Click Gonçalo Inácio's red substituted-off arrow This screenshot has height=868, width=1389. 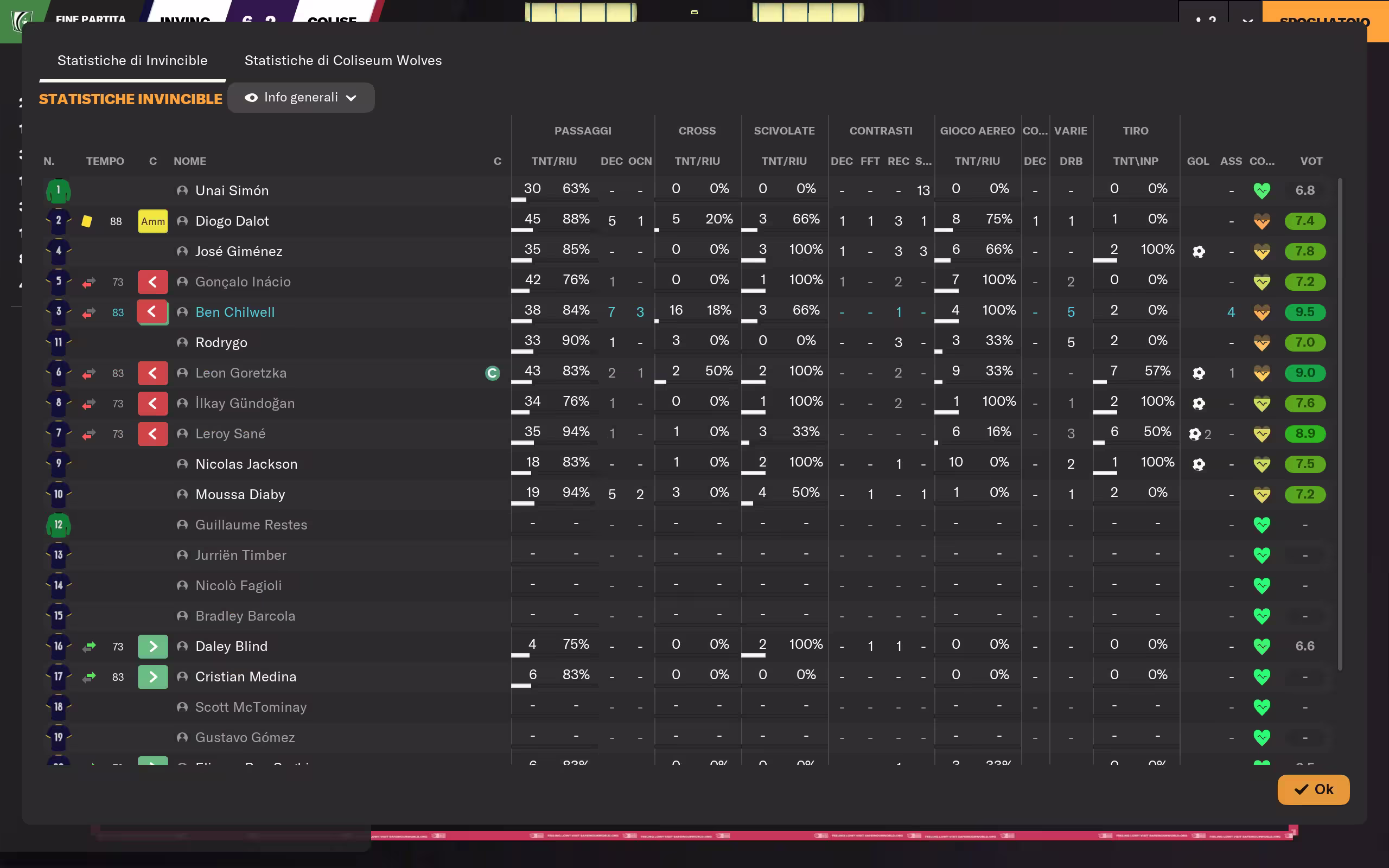click(152, 282)
